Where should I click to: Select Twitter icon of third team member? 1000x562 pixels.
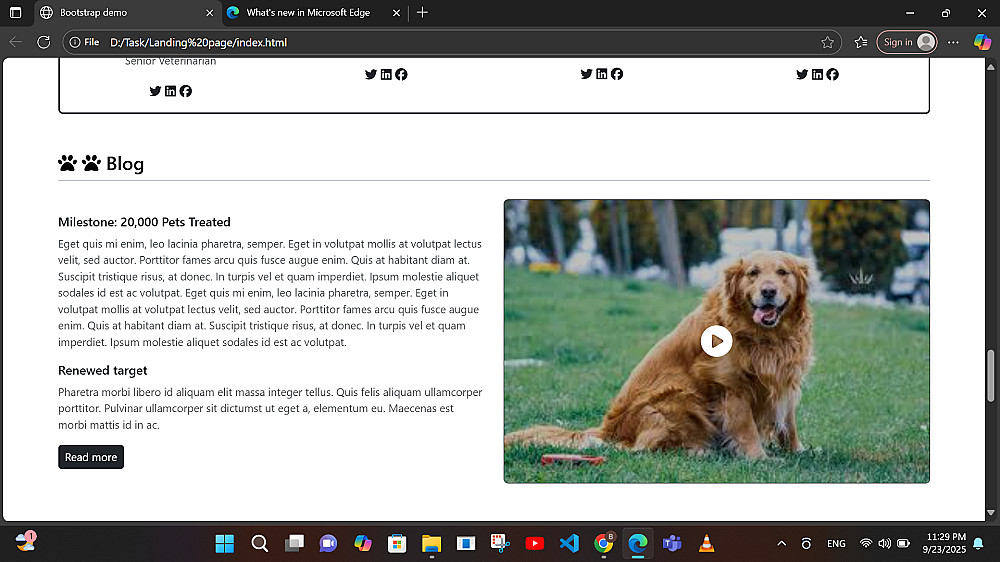point(586,74)
